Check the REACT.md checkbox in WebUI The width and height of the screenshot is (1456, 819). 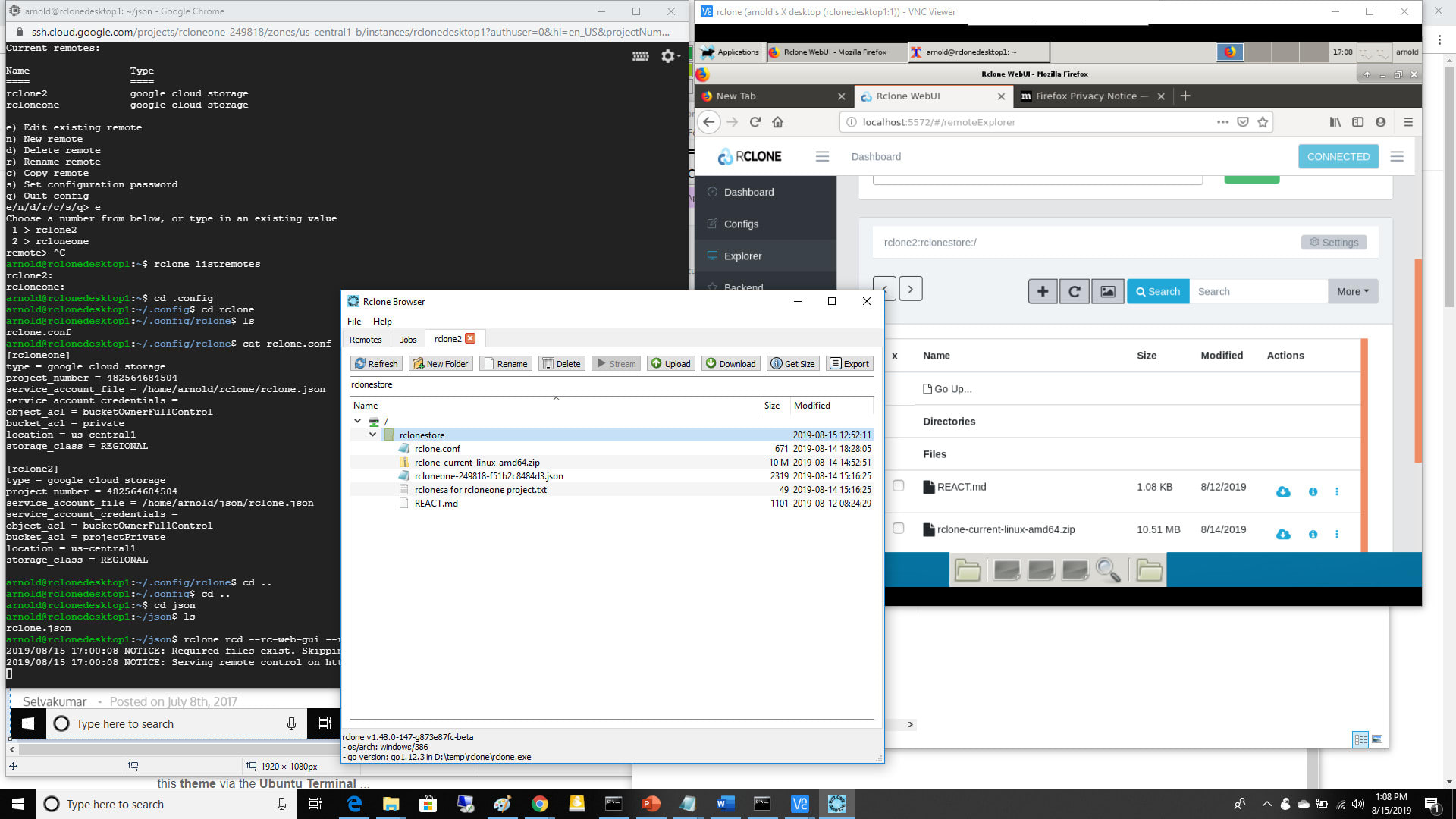(x=899, y=485)
